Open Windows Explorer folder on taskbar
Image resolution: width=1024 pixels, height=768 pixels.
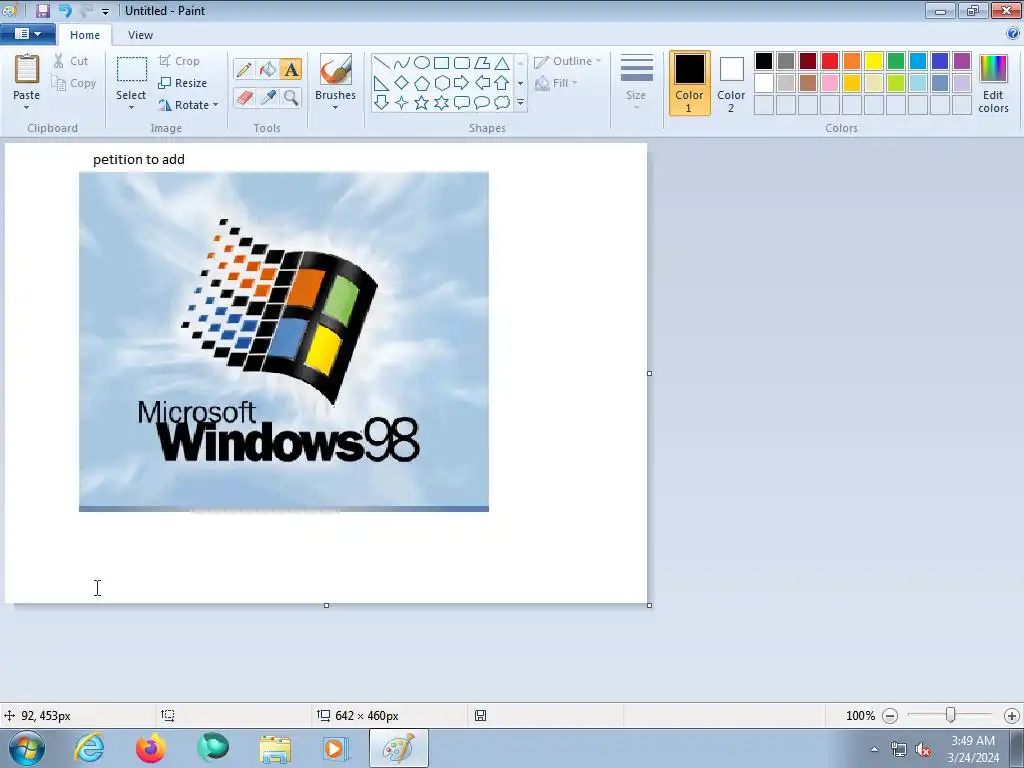tap(275, 748)
